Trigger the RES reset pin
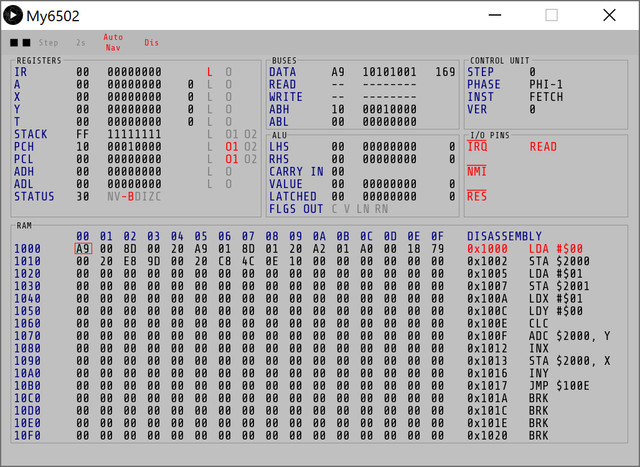 click(x=477, y=196)
